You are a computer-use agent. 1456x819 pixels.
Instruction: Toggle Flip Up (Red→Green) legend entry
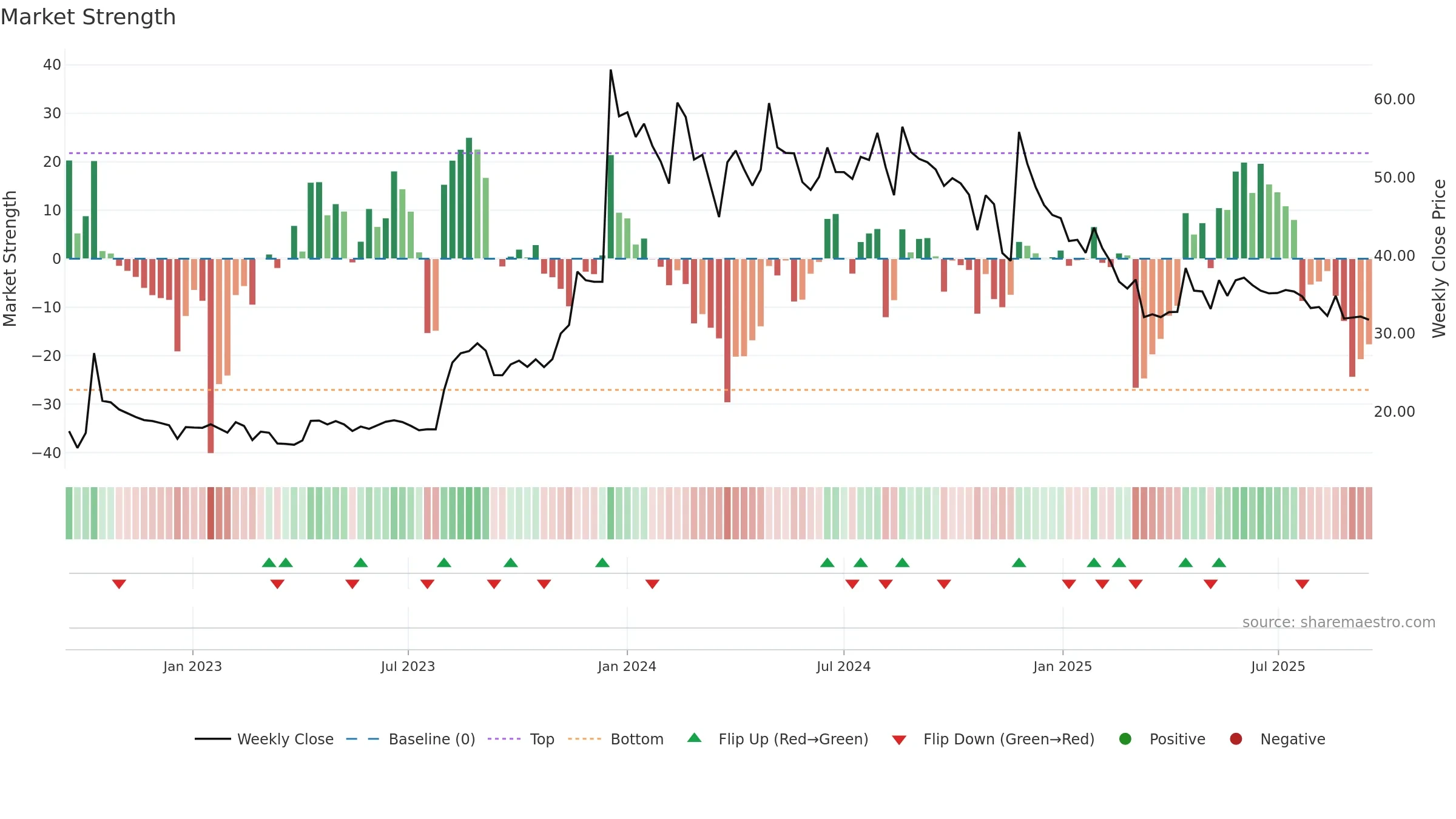pyautogui.click(x=778, y=739)
